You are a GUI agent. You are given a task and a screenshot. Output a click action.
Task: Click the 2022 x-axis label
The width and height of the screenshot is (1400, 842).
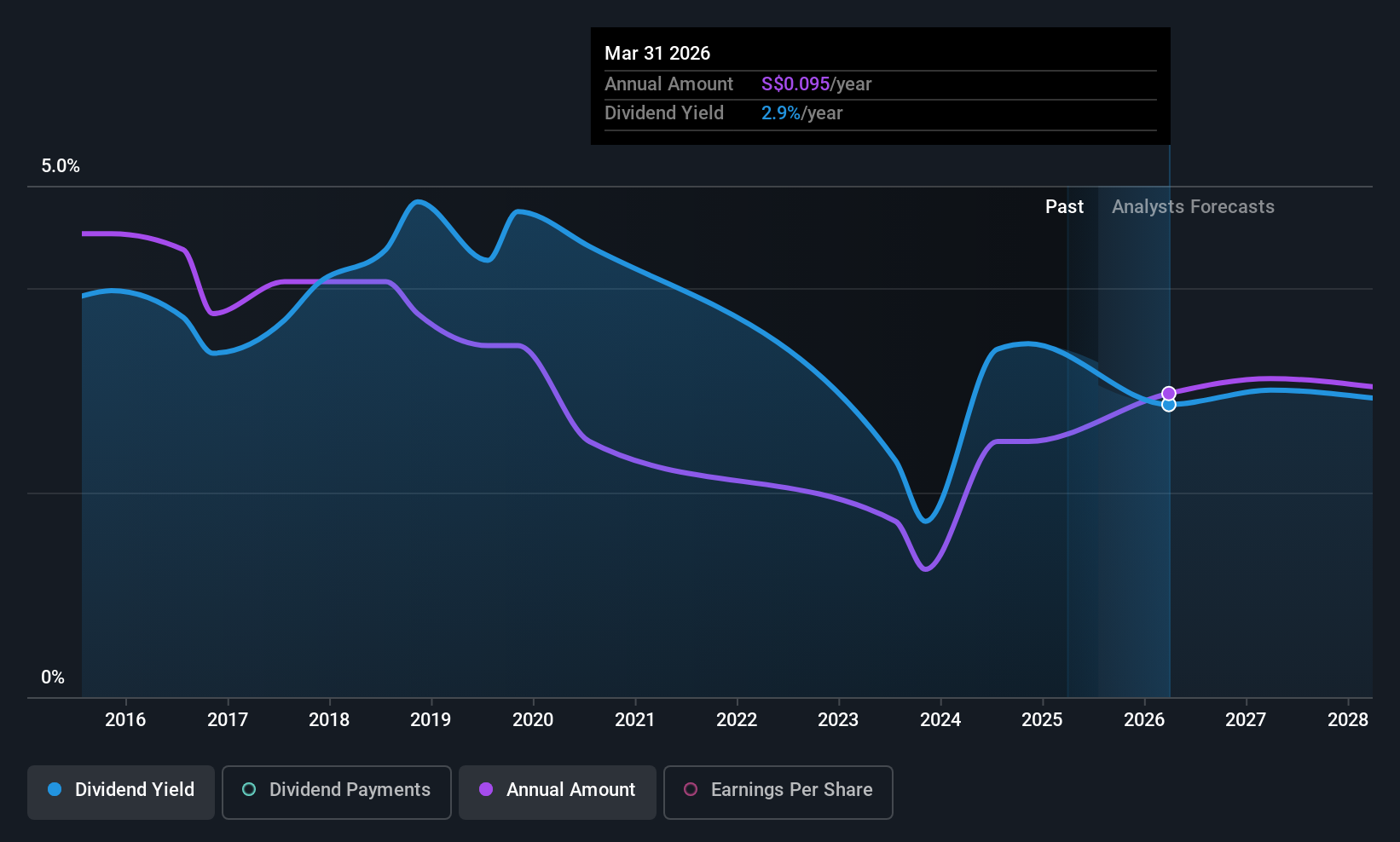tap(737, 719)
